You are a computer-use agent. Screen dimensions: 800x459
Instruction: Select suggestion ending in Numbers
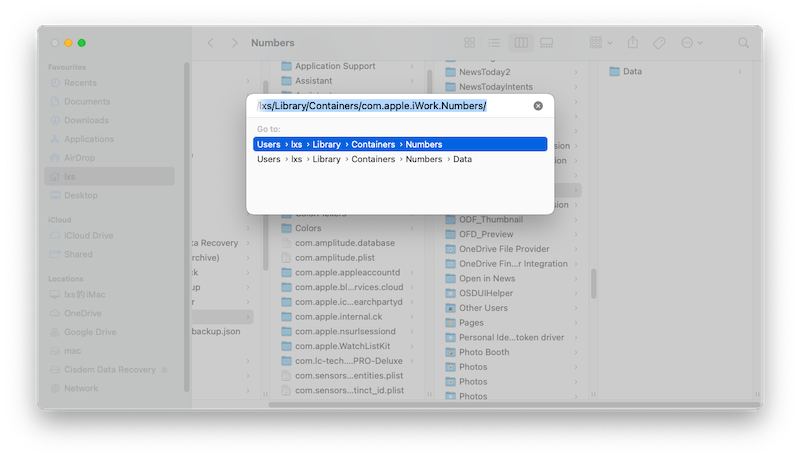400,144
